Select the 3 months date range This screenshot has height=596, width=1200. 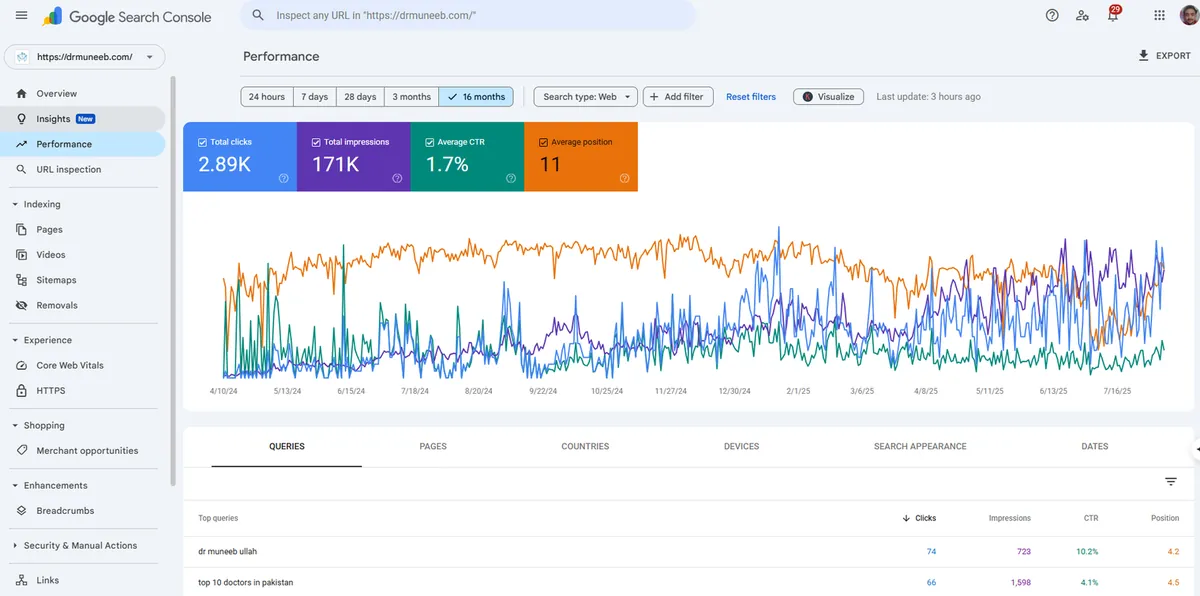[x=411, y=97]
